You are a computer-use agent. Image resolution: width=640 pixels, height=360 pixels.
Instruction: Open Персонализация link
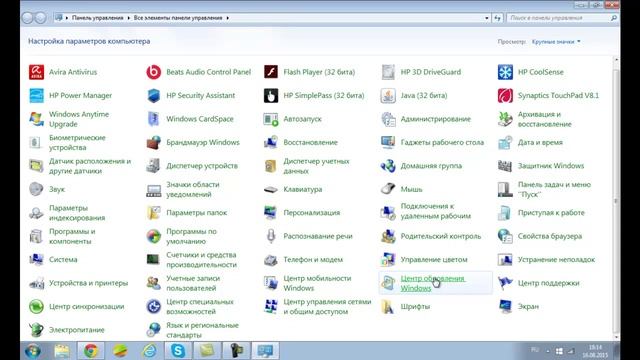pos(311,213)
